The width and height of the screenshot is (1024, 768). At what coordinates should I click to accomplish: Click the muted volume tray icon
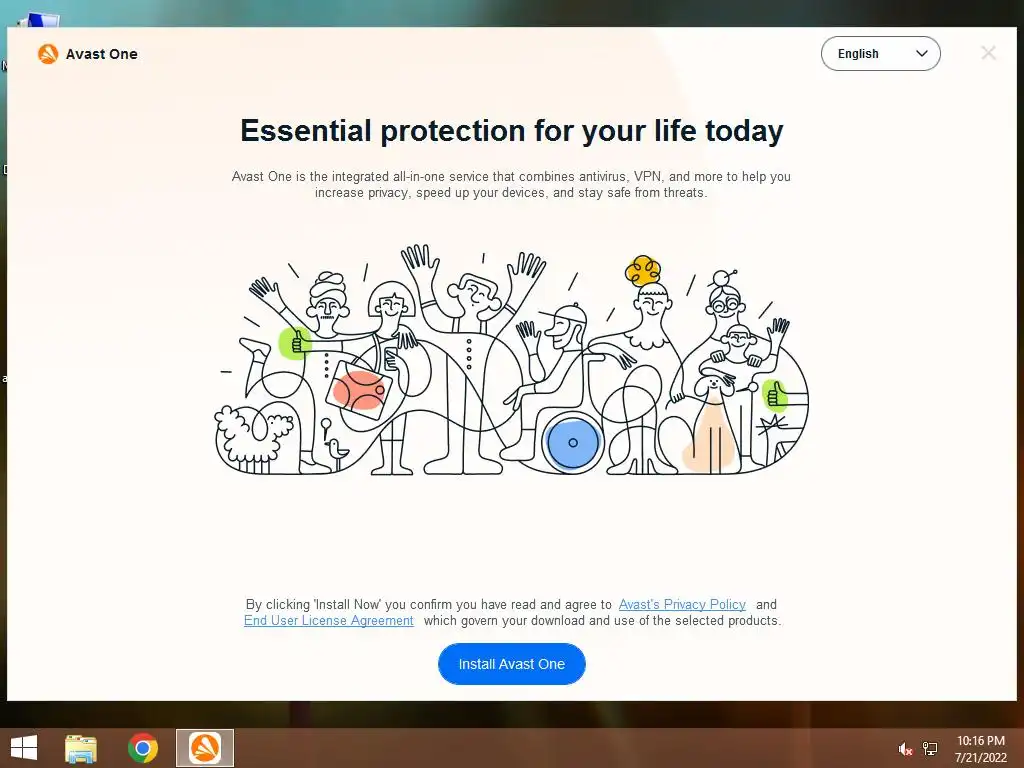904,749
